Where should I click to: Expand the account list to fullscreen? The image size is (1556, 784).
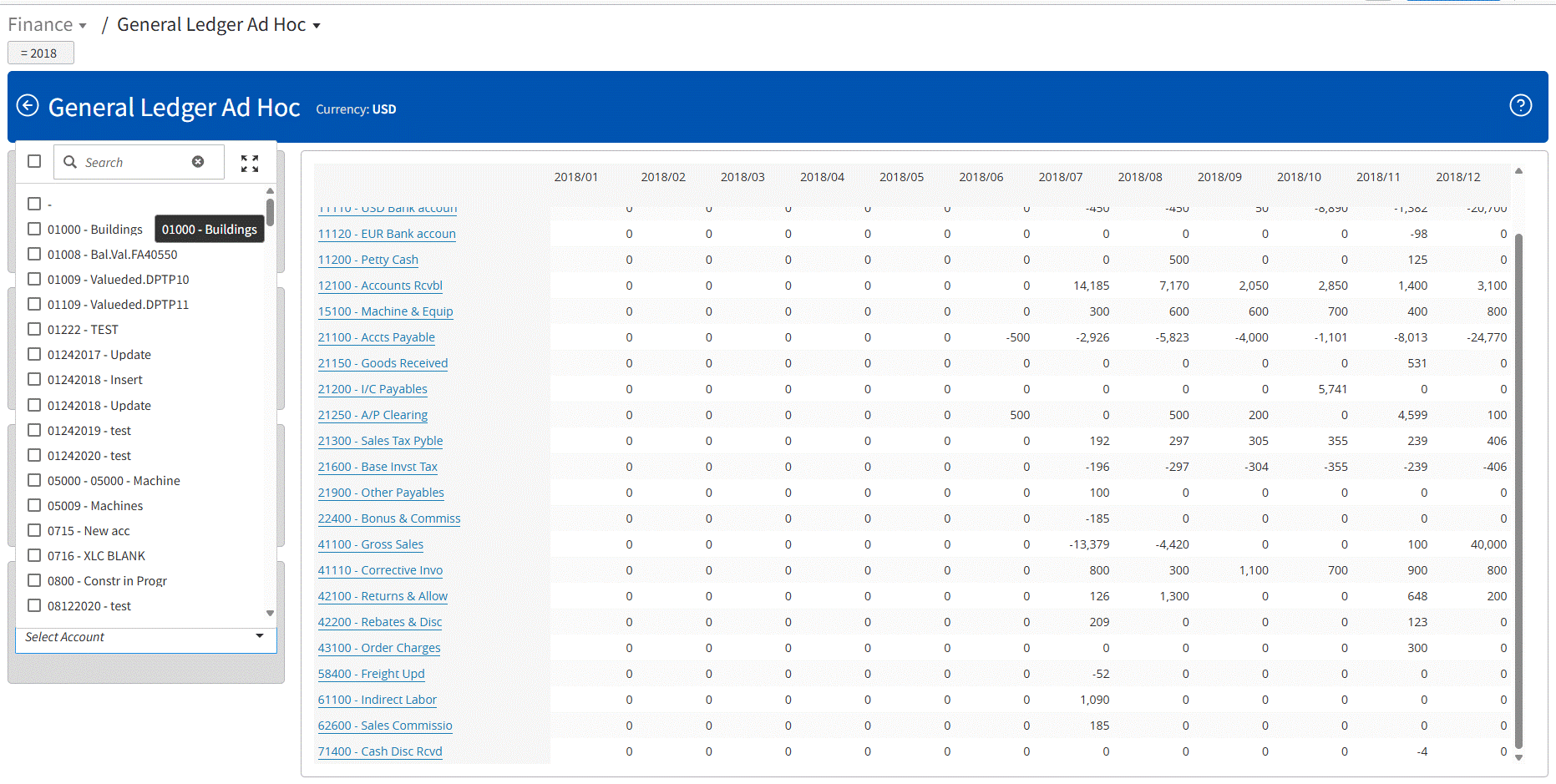point(250,164)
